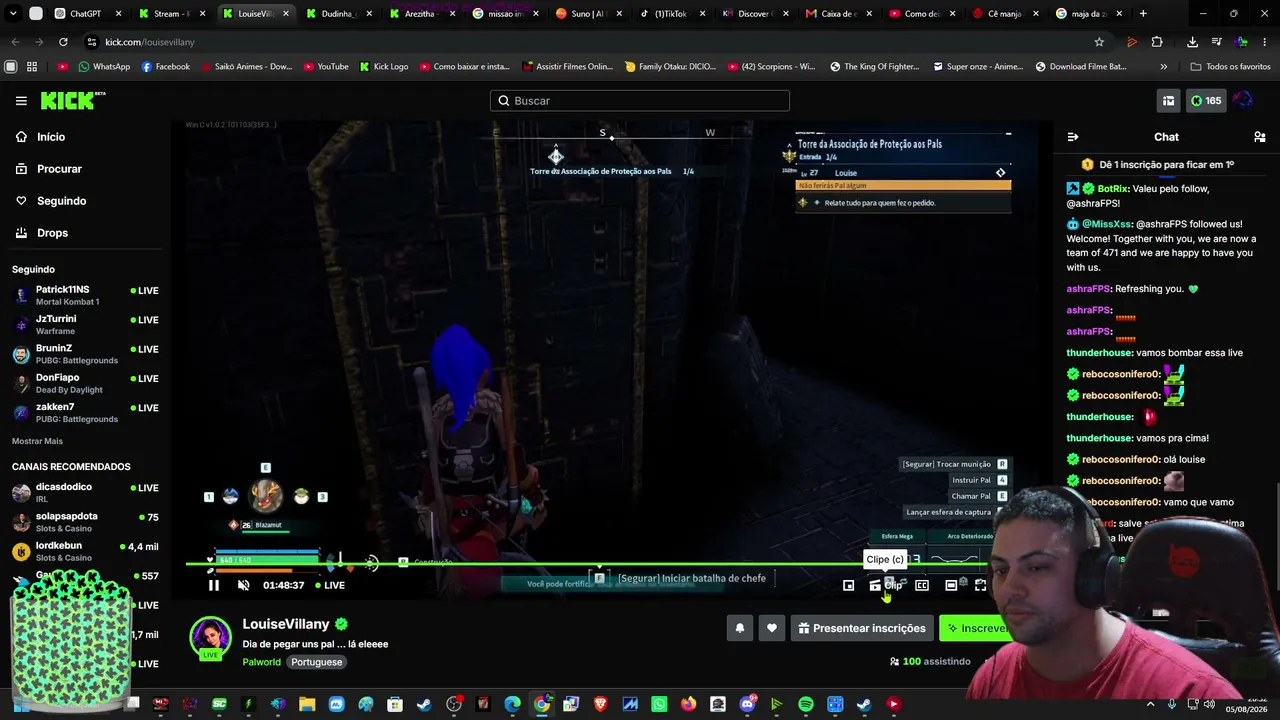
Task: Toggle follow heart for LouiseVillany
Action: pos(771,628)
